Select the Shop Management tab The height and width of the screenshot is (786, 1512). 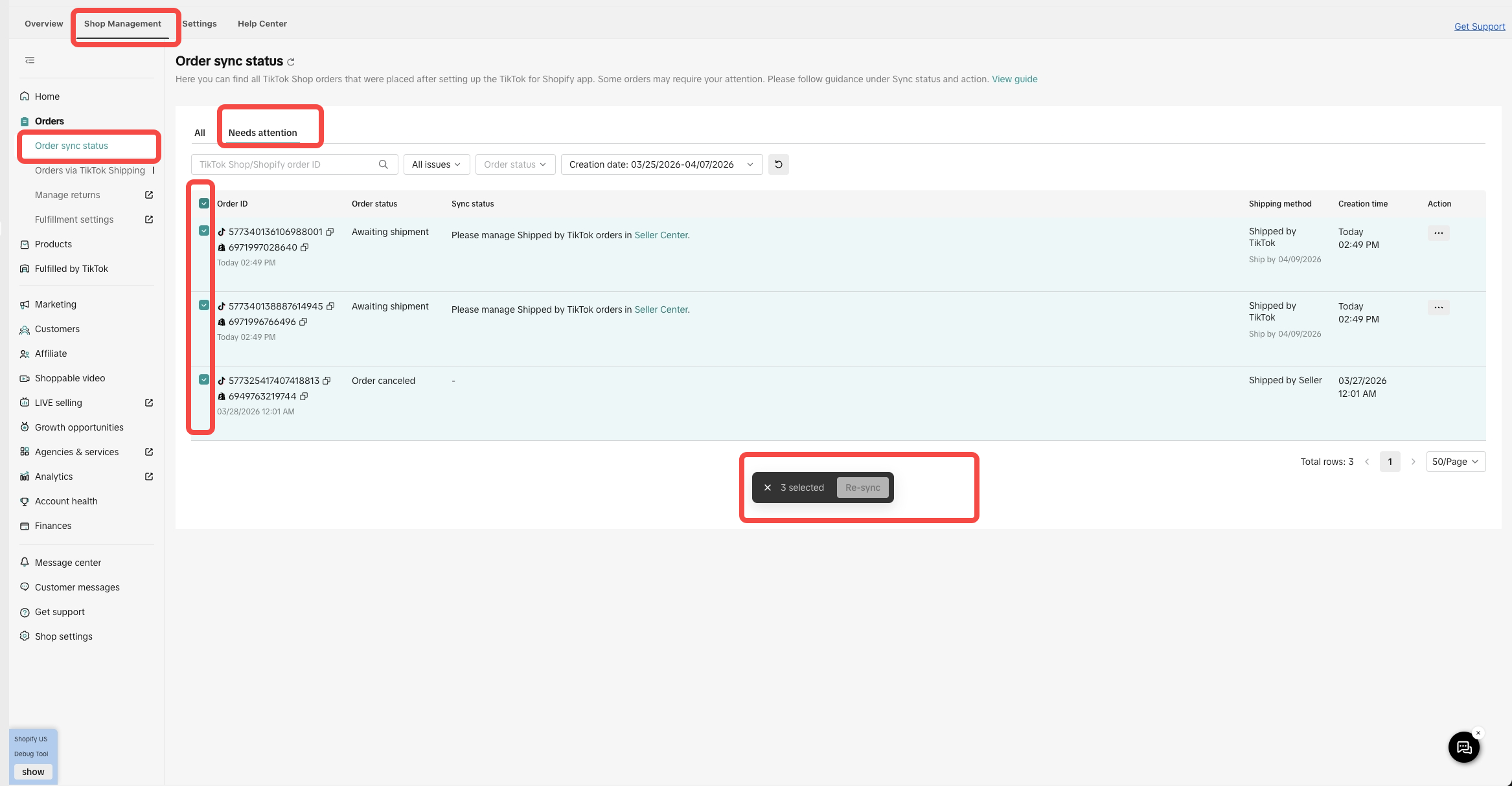click(x=122, y=24)
